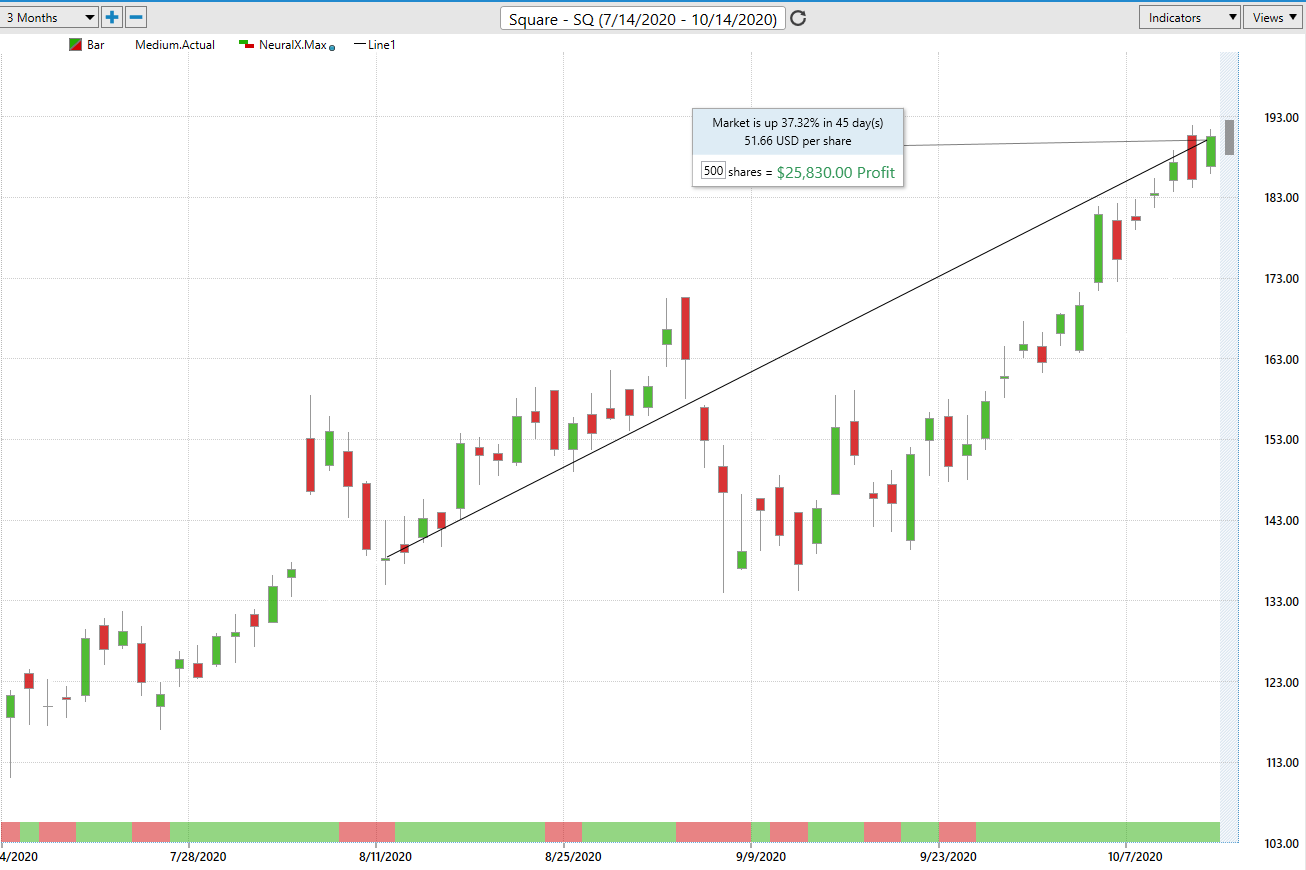Select the Medium.Actual legend entry

(x=175, y=45)
